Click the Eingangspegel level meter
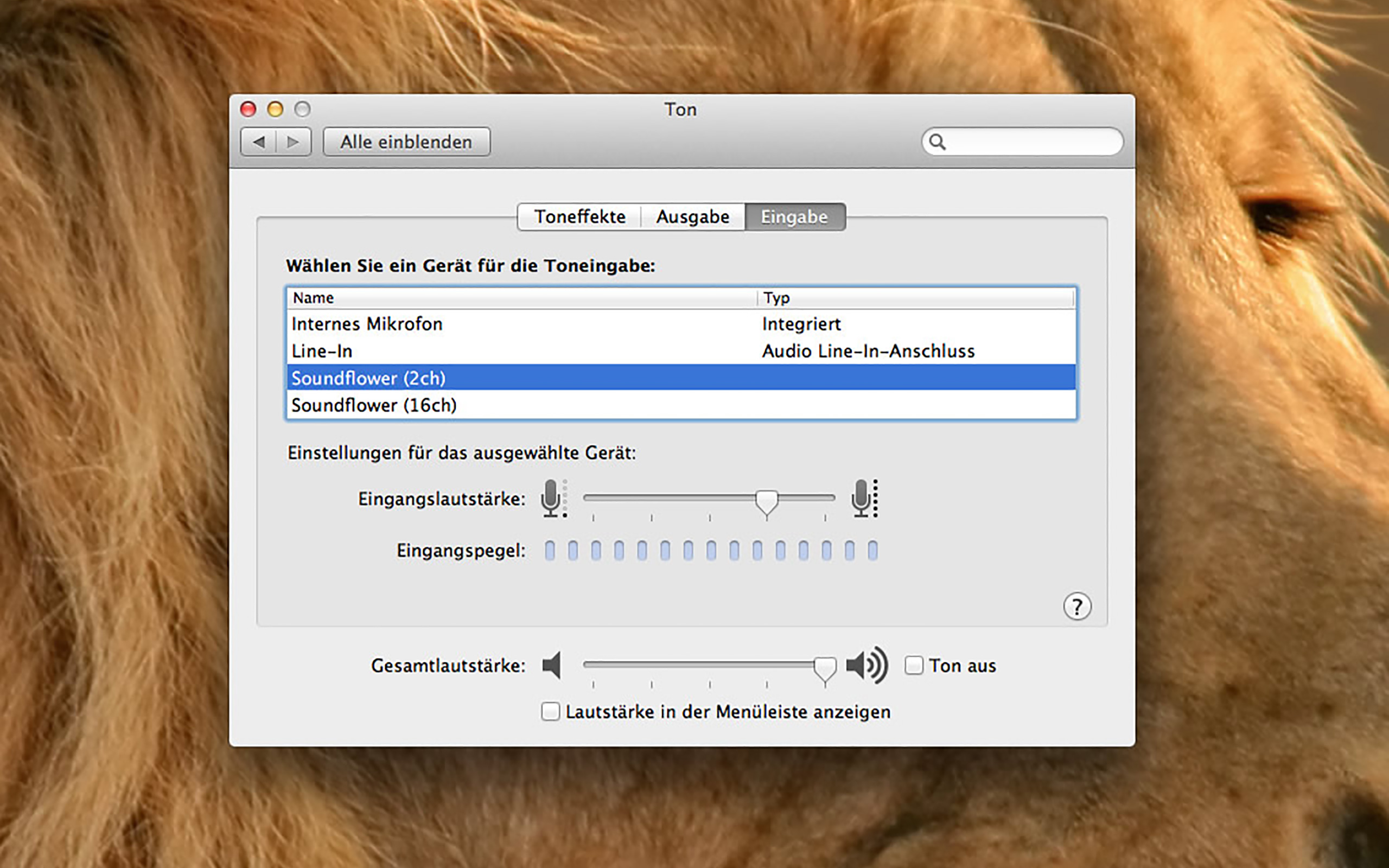Image resolution: width=1389 pixels, height=868 pixels. coord(711,551)
